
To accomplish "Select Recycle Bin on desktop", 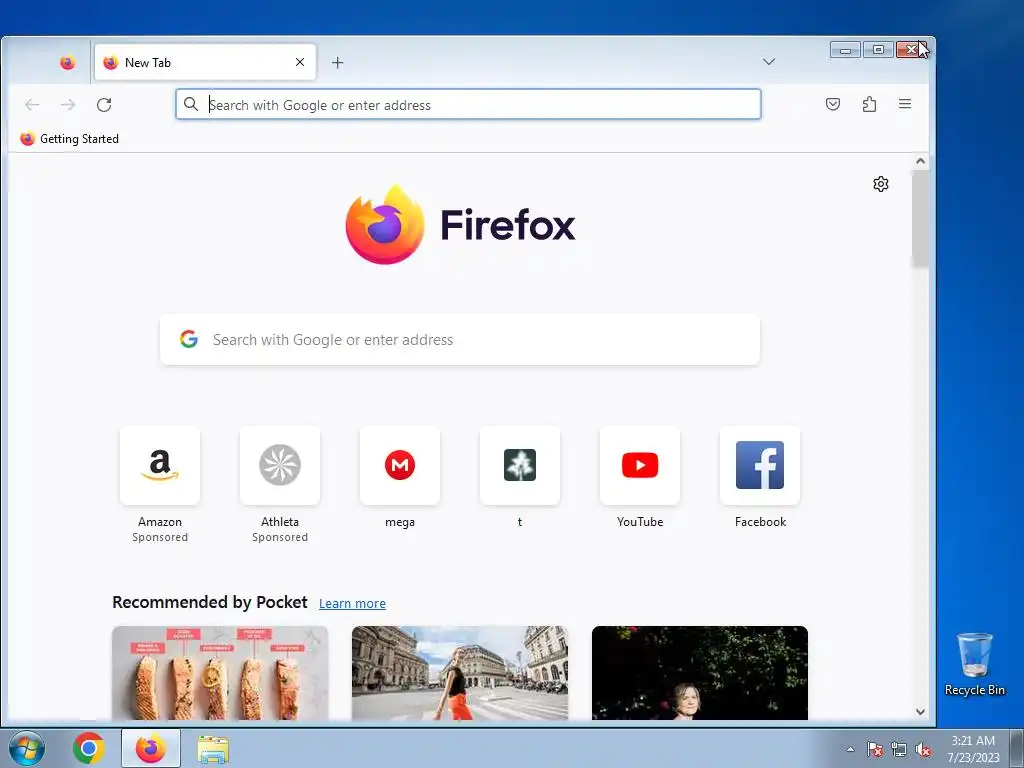I will [974, 664].
